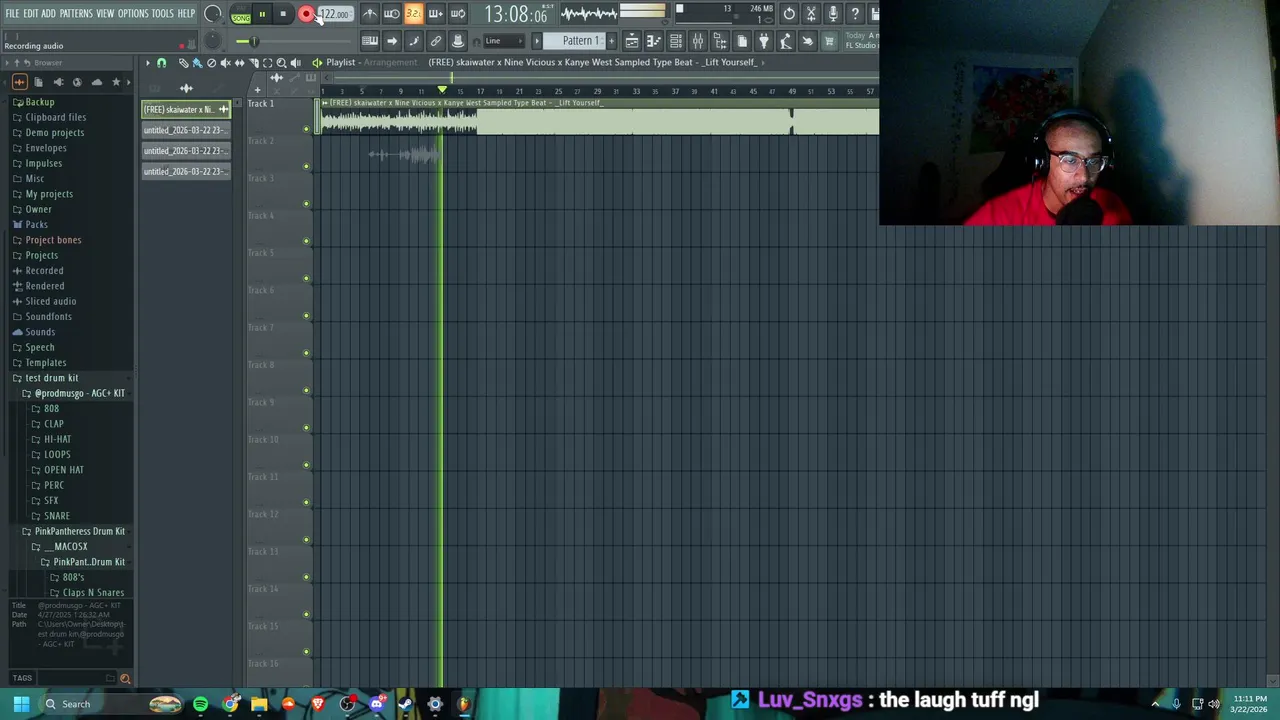
Task: Open the shopping cart content library icon
Action: pos(829,41)
